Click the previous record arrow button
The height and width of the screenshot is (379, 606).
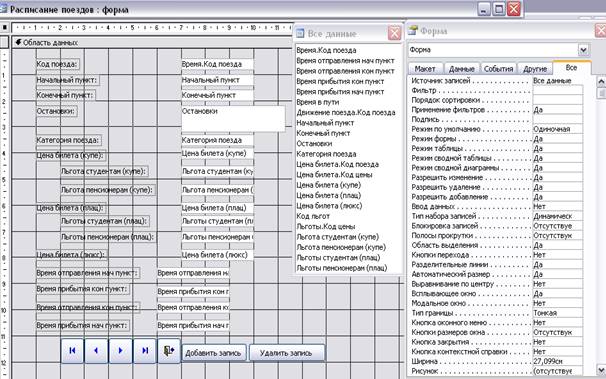(96, 351)
